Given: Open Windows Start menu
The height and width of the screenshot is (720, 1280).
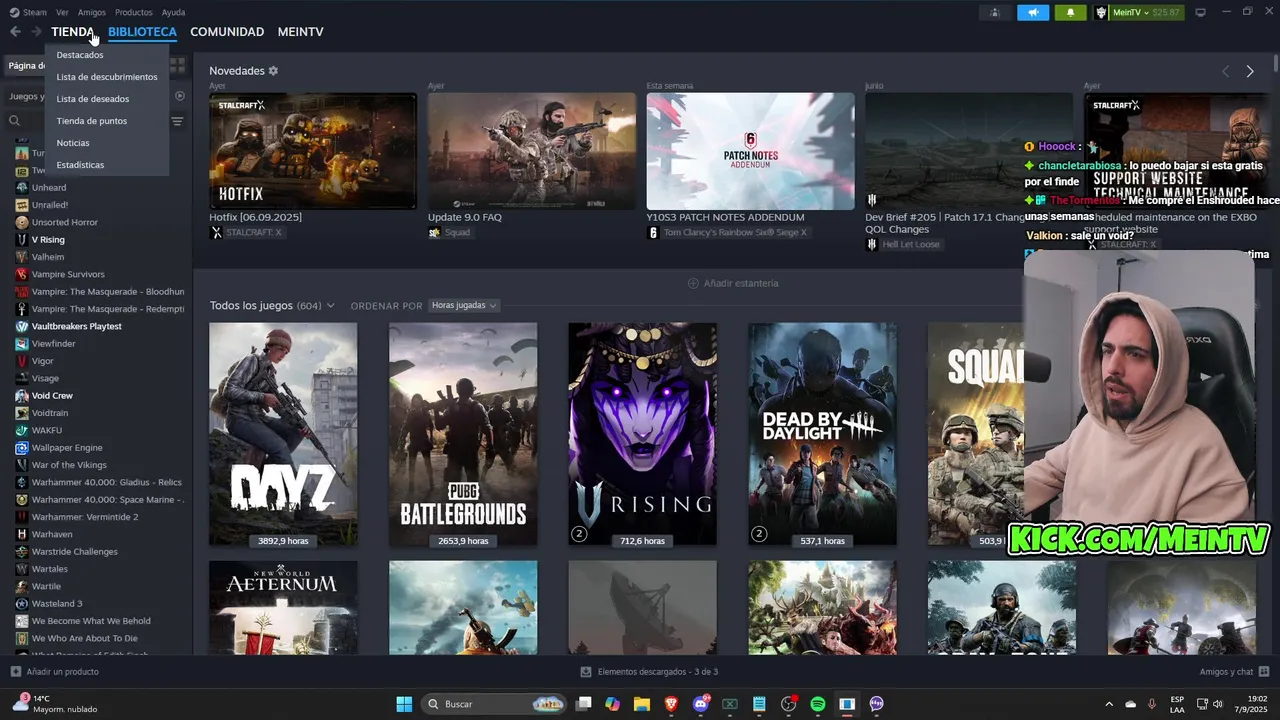Looking at the screenshot, I should click(404, 704).
